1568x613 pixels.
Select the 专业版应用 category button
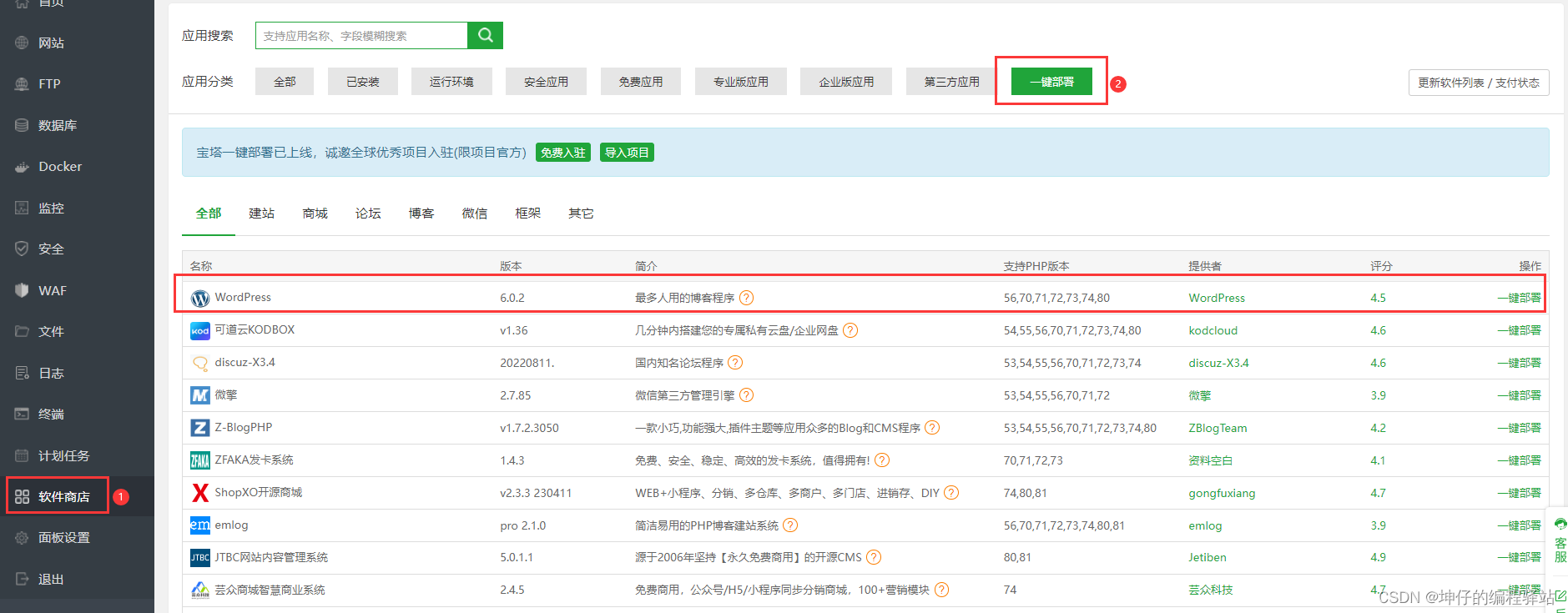[740, 82]
